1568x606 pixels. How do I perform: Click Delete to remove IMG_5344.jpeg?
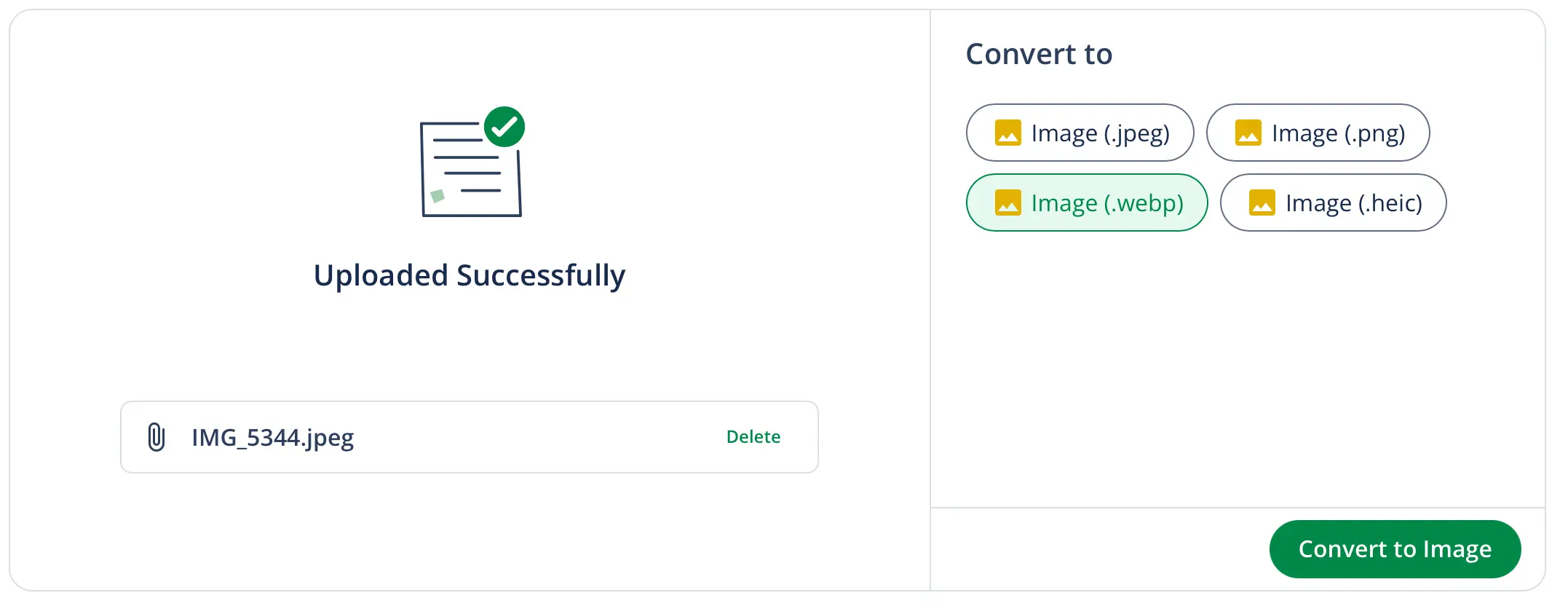pos(753,437)
